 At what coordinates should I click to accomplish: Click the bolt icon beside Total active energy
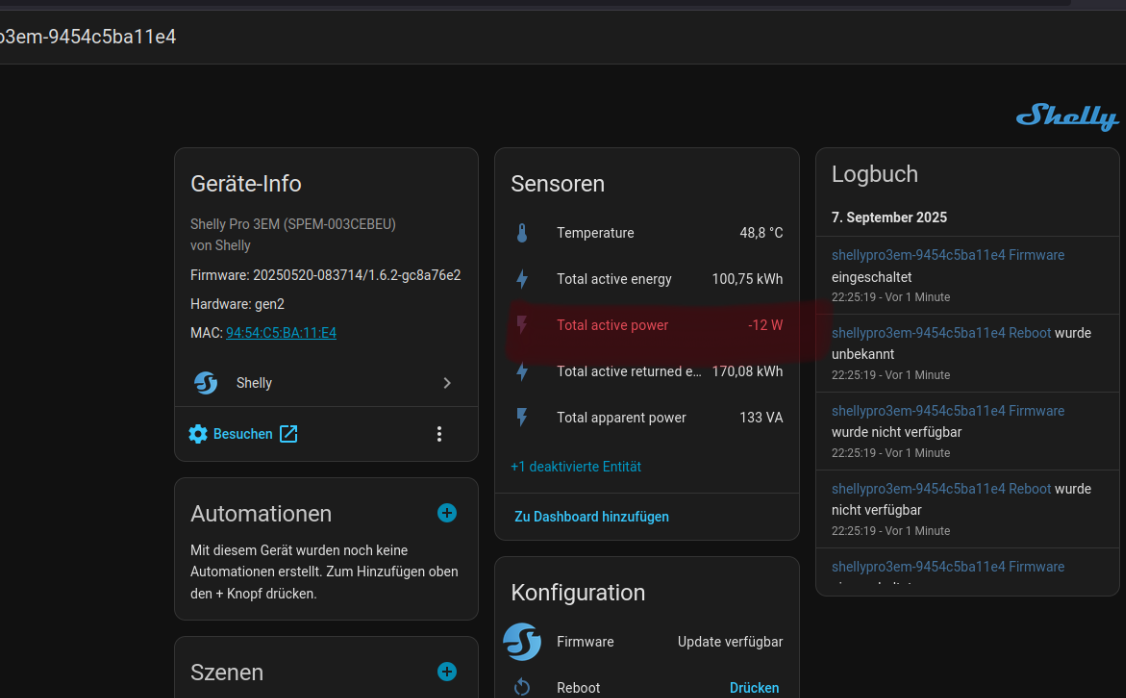522,279
